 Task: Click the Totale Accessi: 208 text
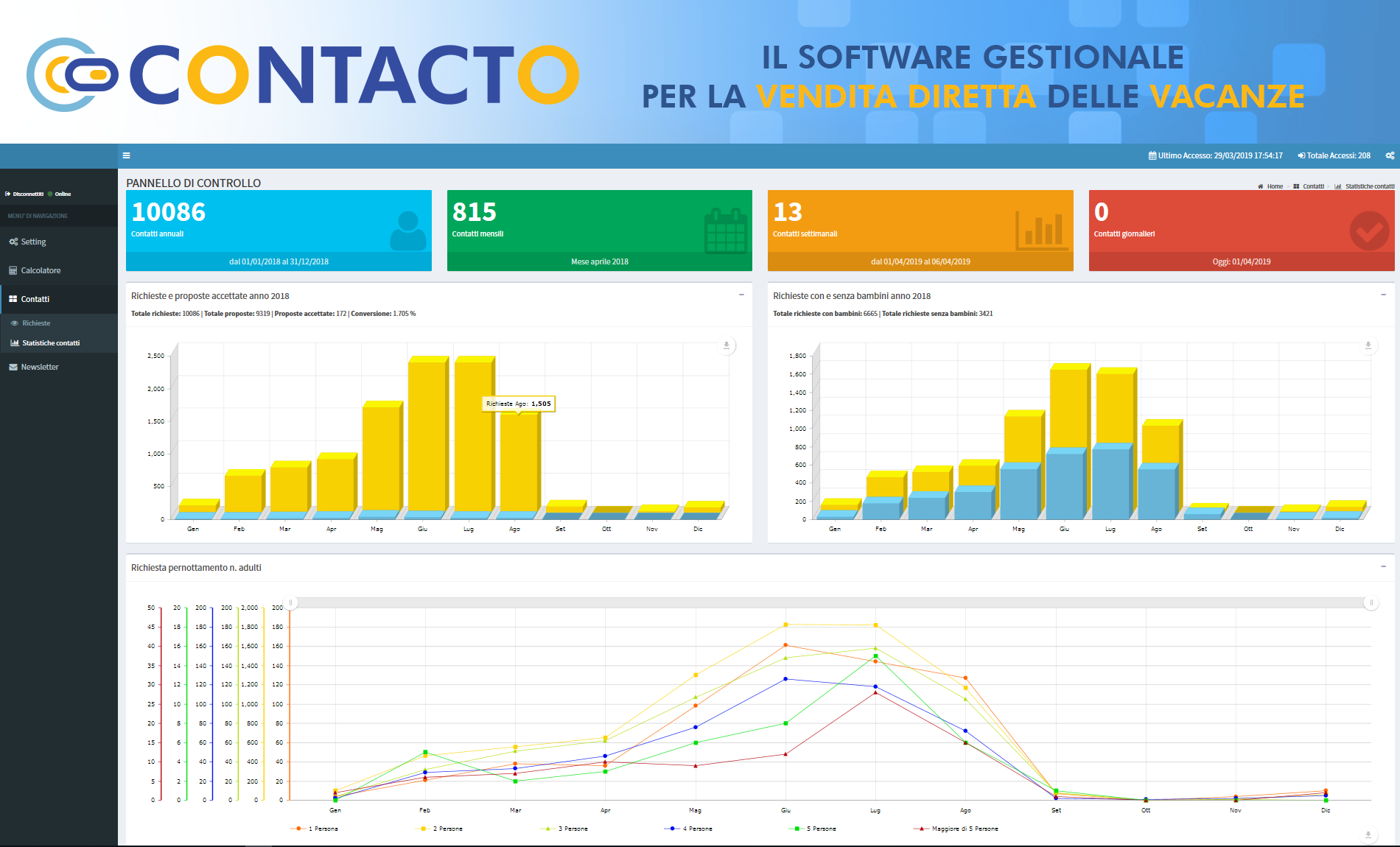click(x=1339, y=155)
